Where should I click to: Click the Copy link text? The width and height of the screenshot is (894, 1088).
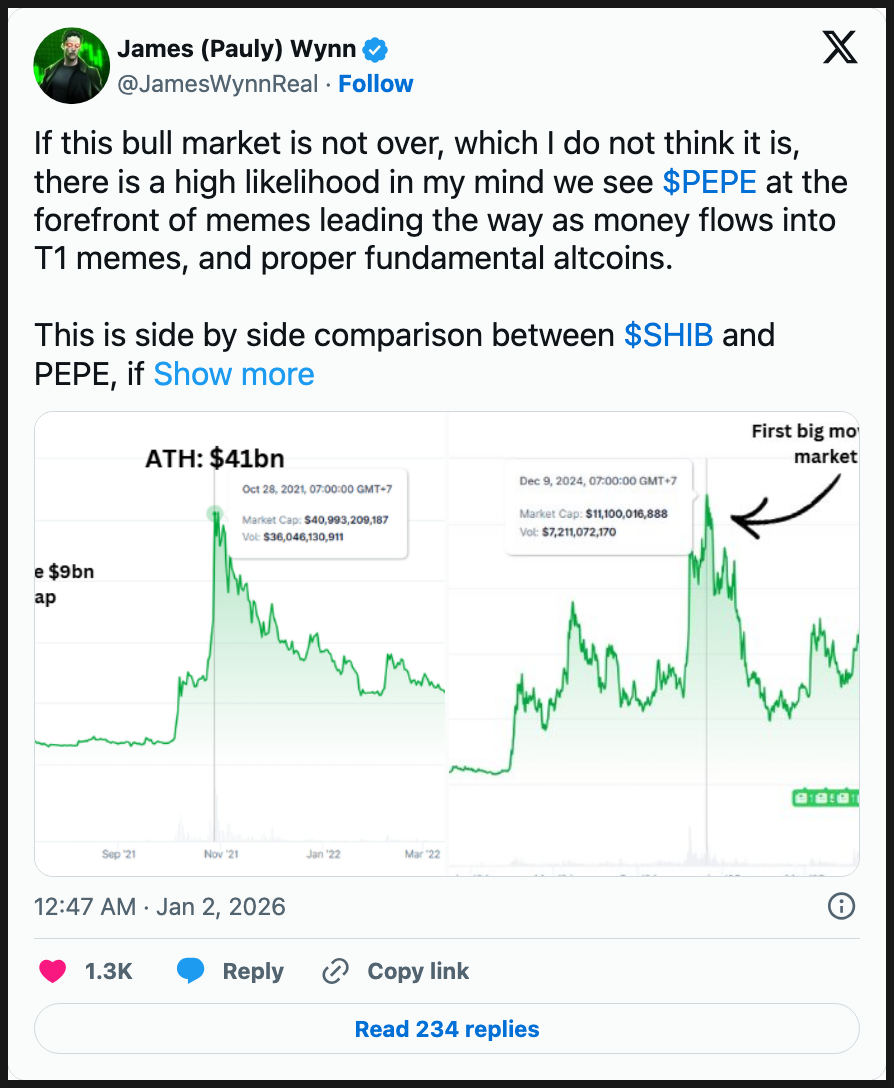coord(418,971)
